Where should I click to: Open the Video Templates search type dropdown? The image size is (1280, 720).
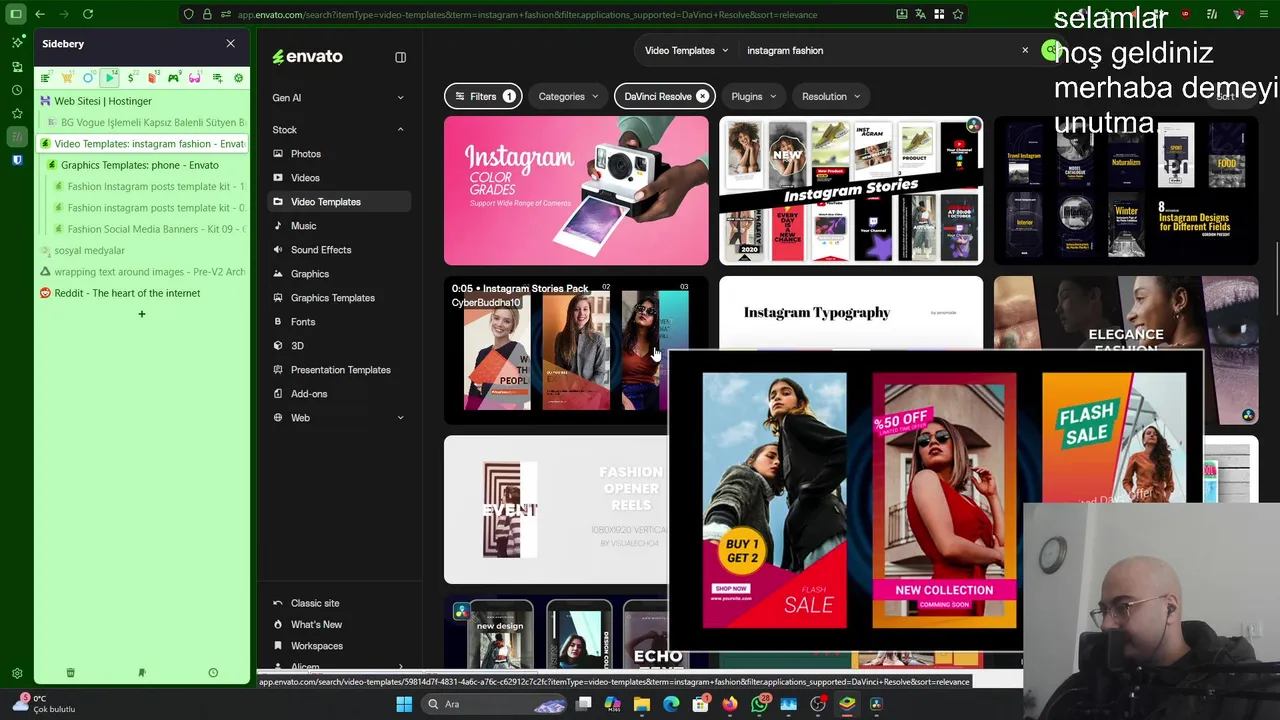[687, 50]
